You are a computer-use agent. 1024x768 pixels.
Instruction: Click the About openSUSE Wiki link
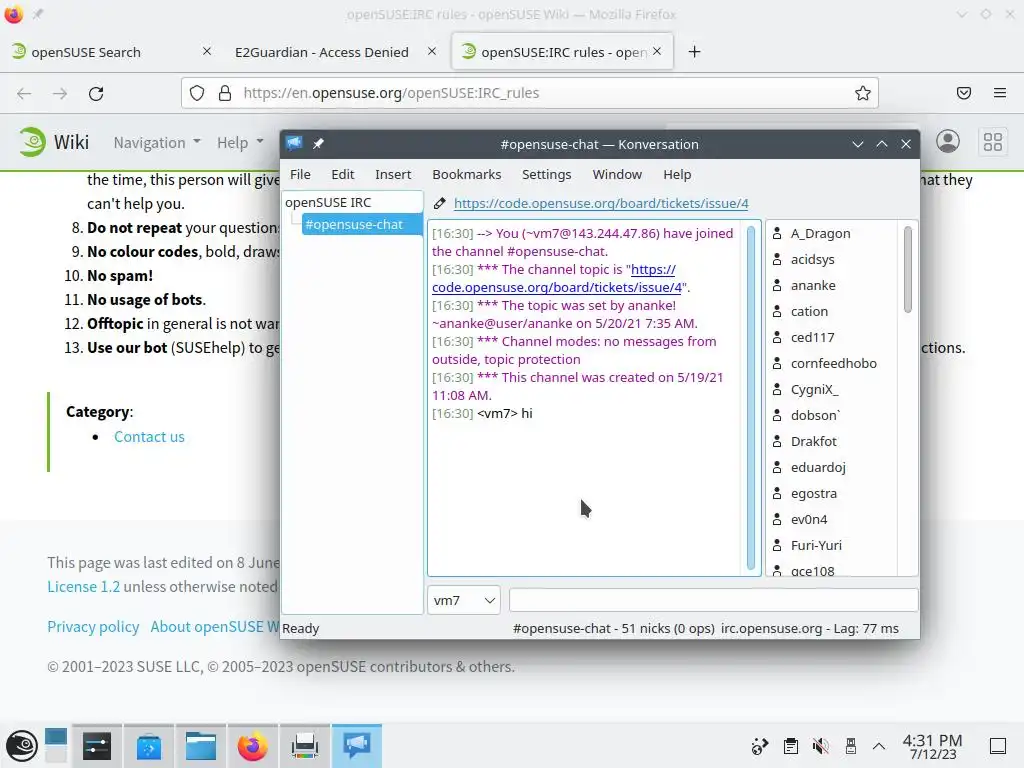pos(215,627)
